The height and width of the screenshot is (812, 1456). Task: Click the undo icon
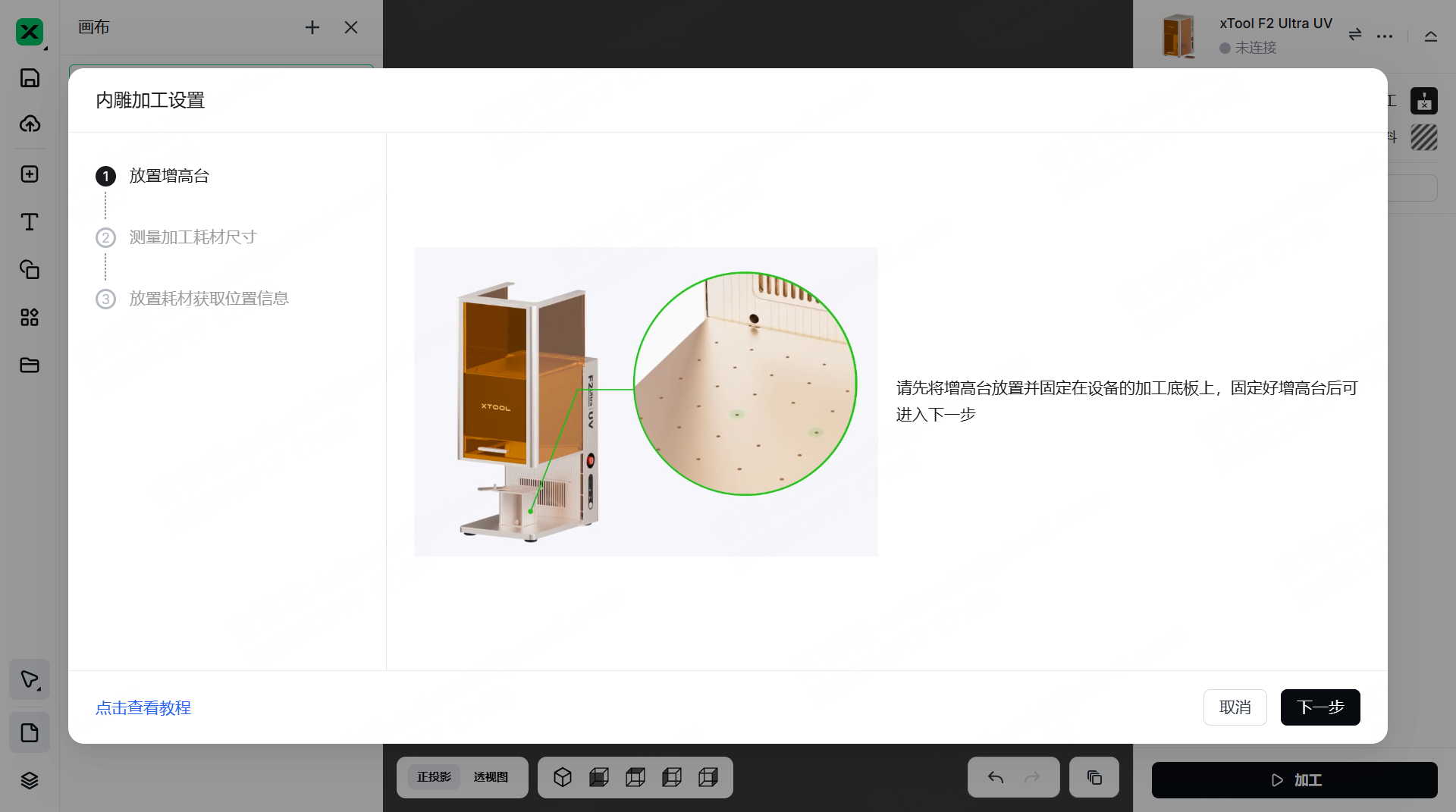[x=994, y=777]
